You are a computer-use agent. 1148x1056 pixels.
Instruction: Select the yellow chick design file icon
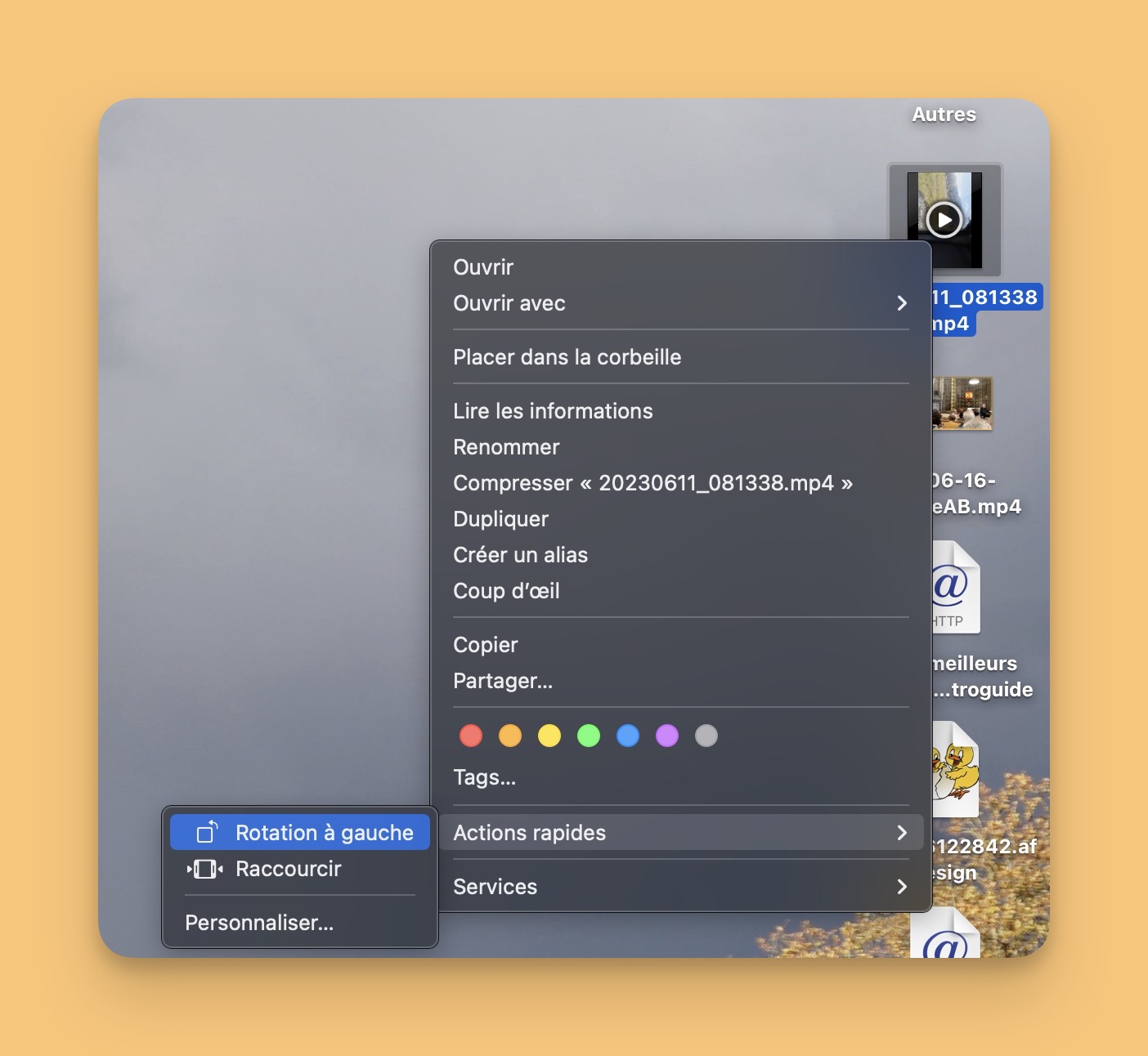(x=955, y=770)
